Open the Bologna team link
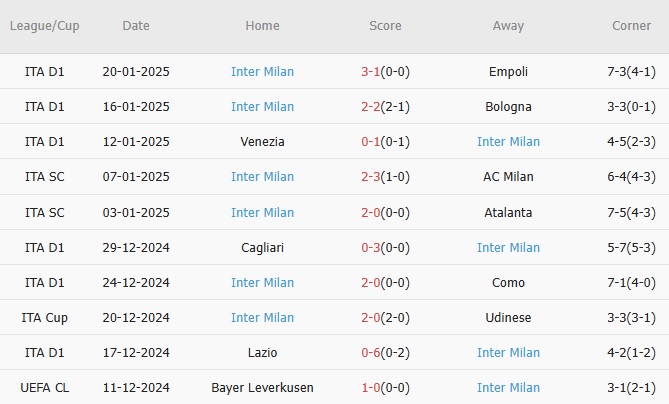This screenshot has height=404, width=669. coord(508,107)
